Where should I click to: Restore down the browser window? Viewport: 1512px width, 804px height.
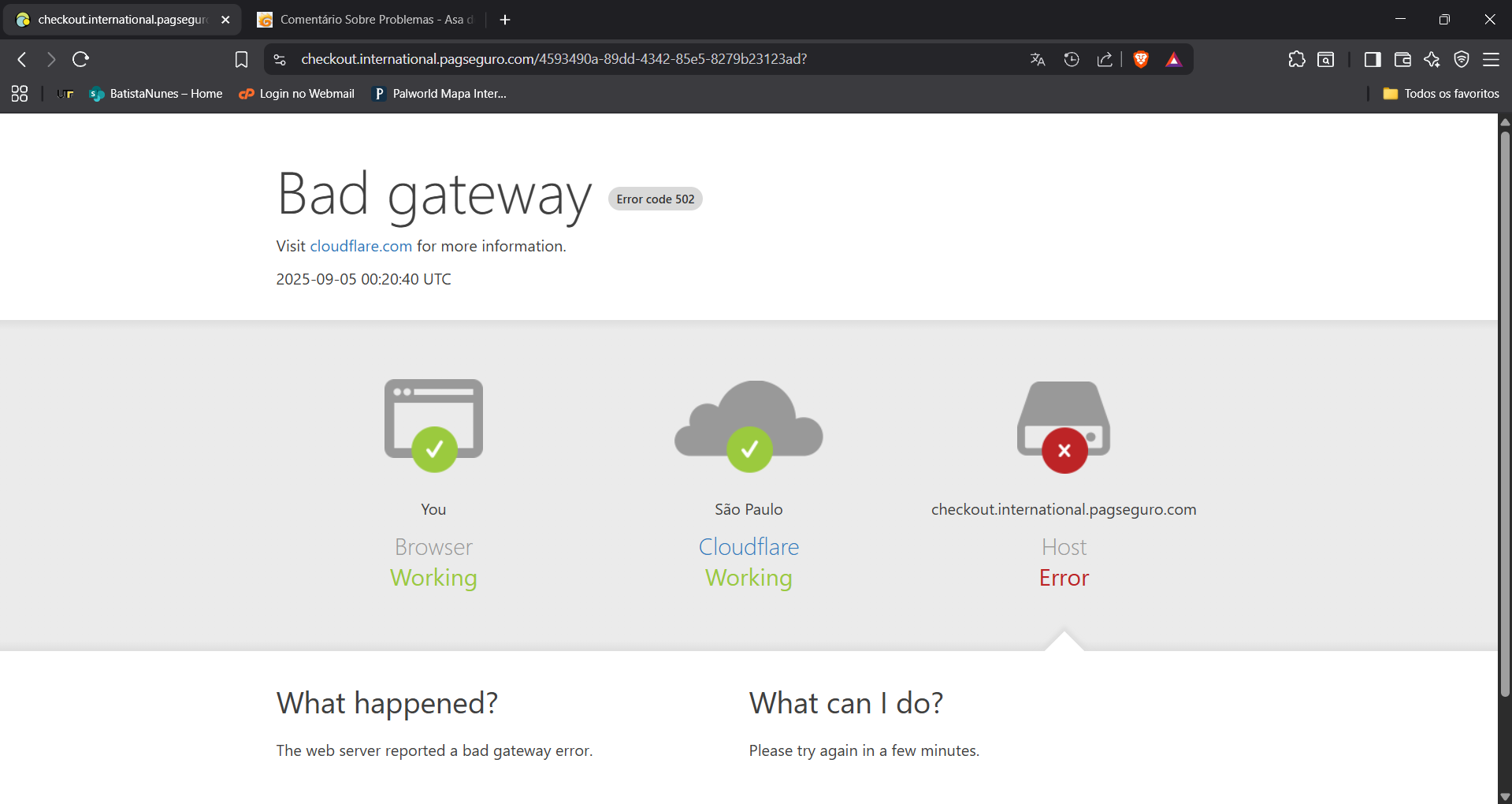point(1444,20)
